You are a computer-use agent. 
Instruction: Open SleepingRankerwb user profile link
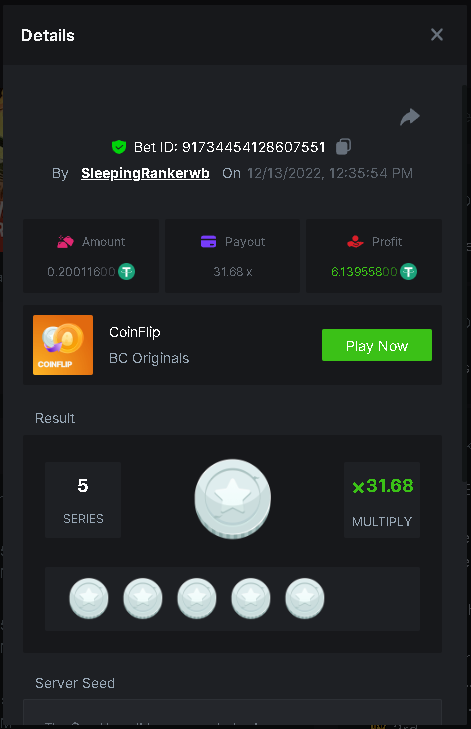tap(145, 173)
